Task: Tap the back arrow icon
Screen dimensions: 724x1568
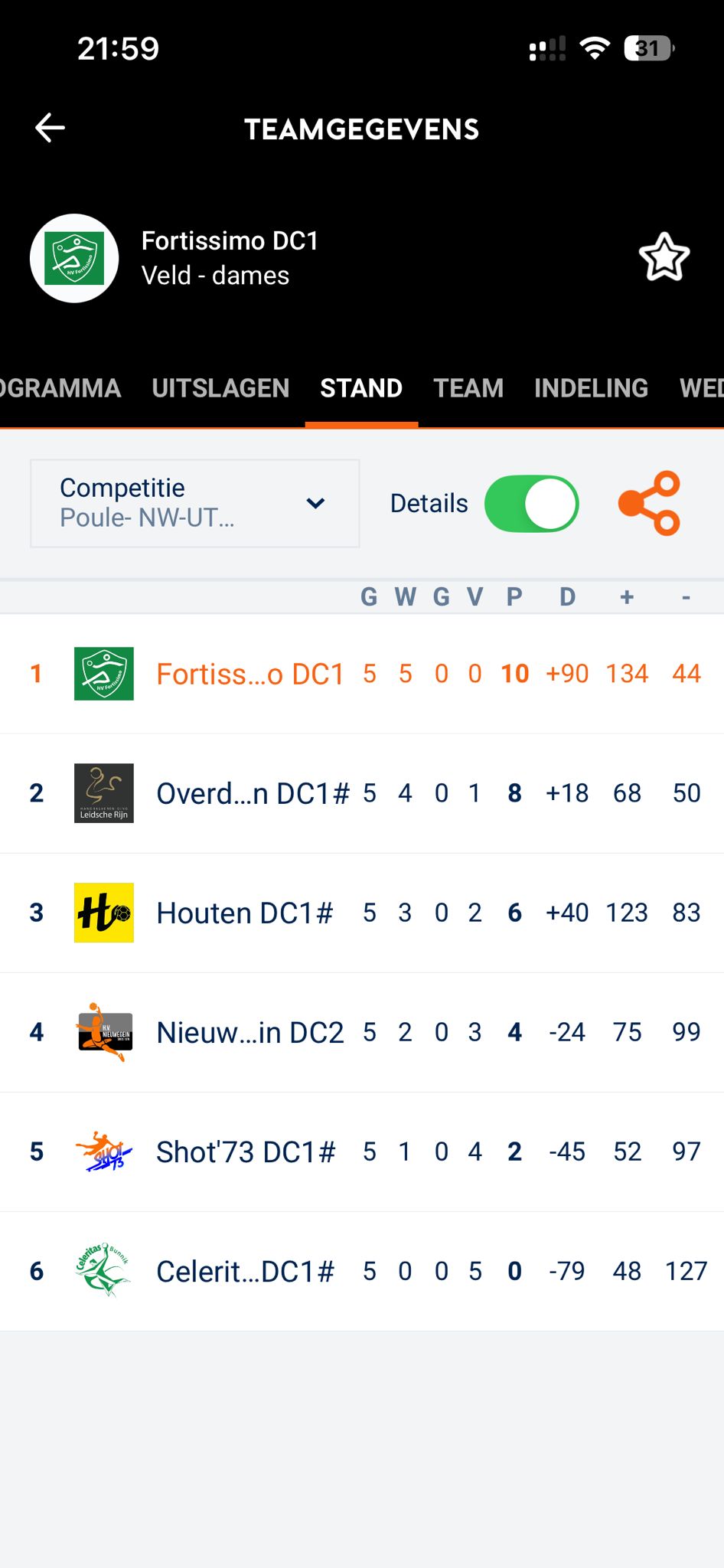Action: 51,128
